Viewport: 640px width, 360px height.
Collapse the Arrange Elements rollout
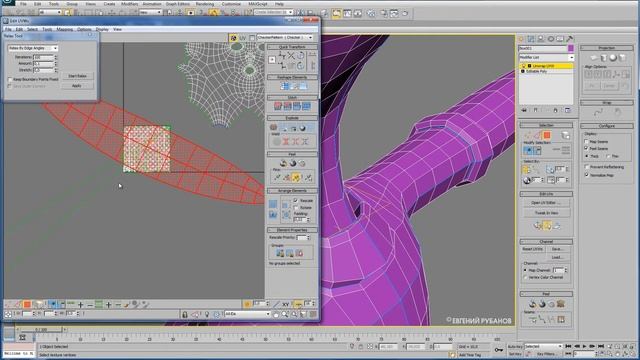click(x=292, y=191)
